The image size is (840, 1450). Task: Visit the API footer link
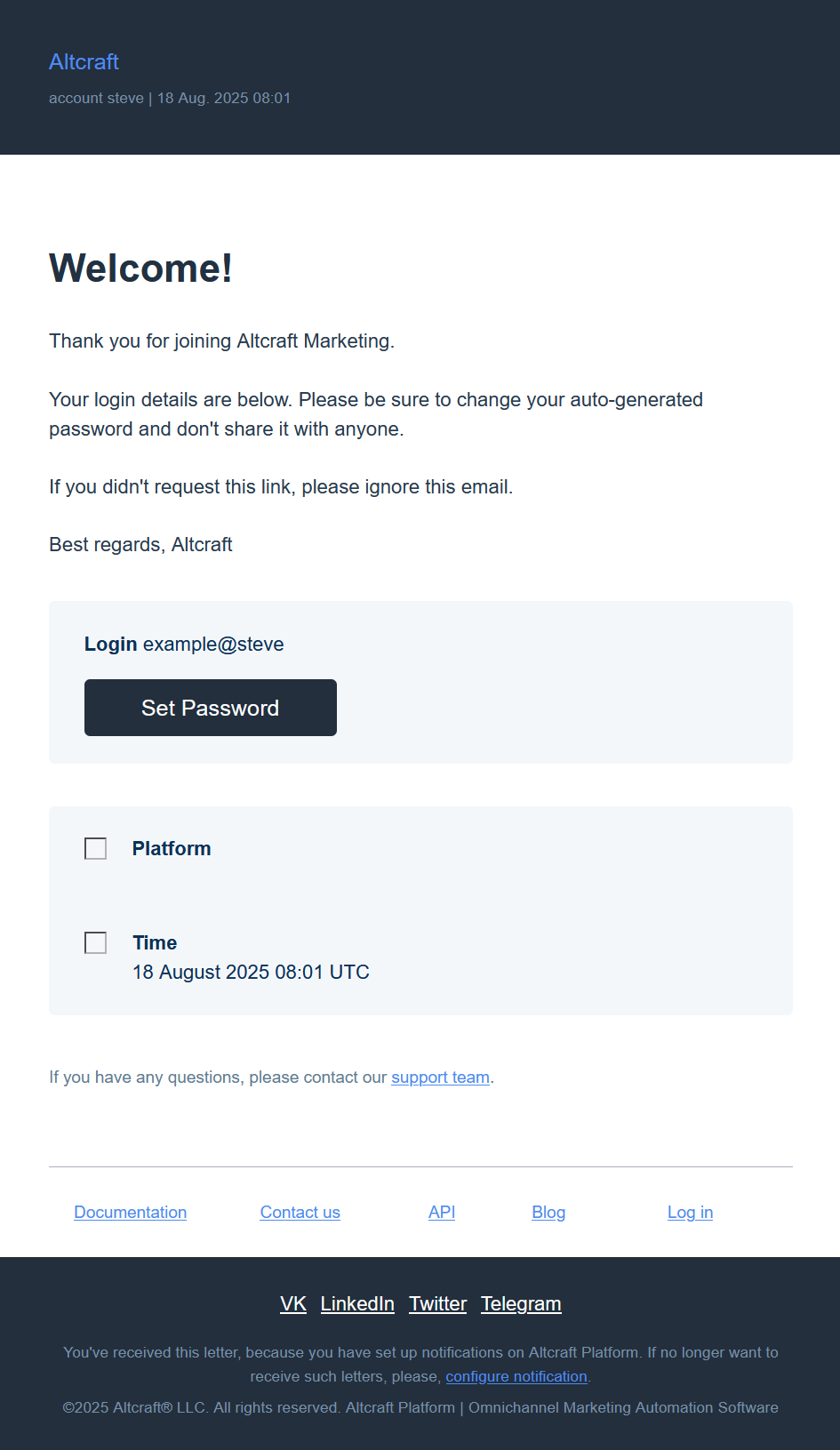point(441,1213)
